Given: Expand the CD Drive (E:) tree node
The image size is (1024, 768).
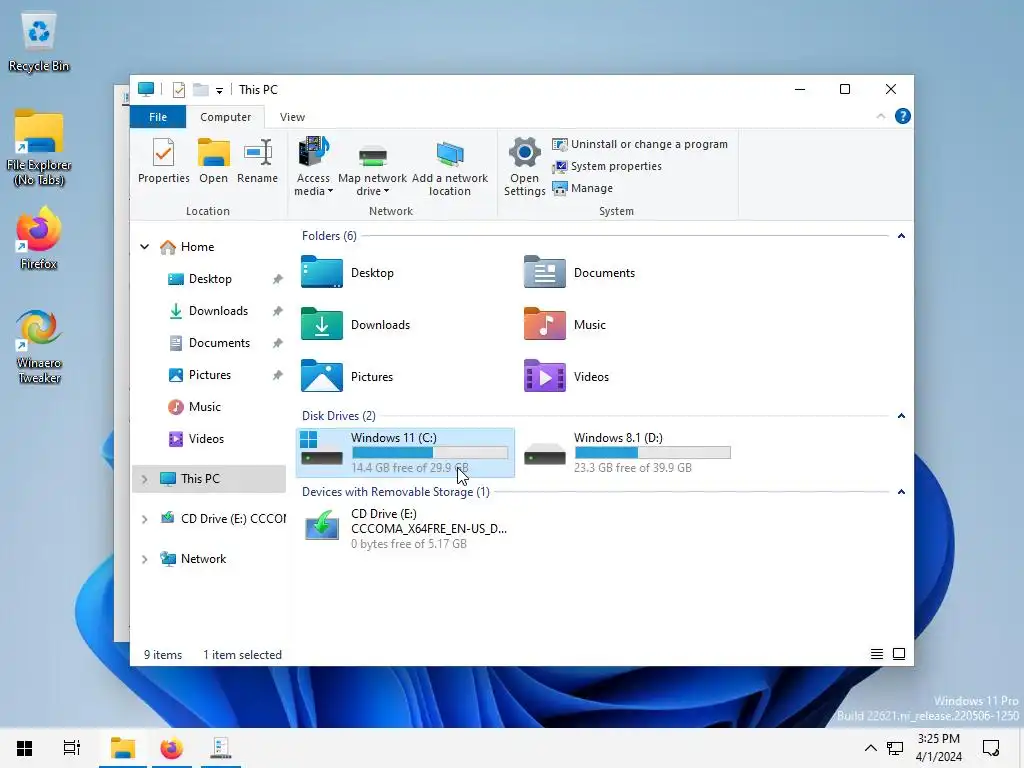Looking at the screenshot, I should click(144, 519).
